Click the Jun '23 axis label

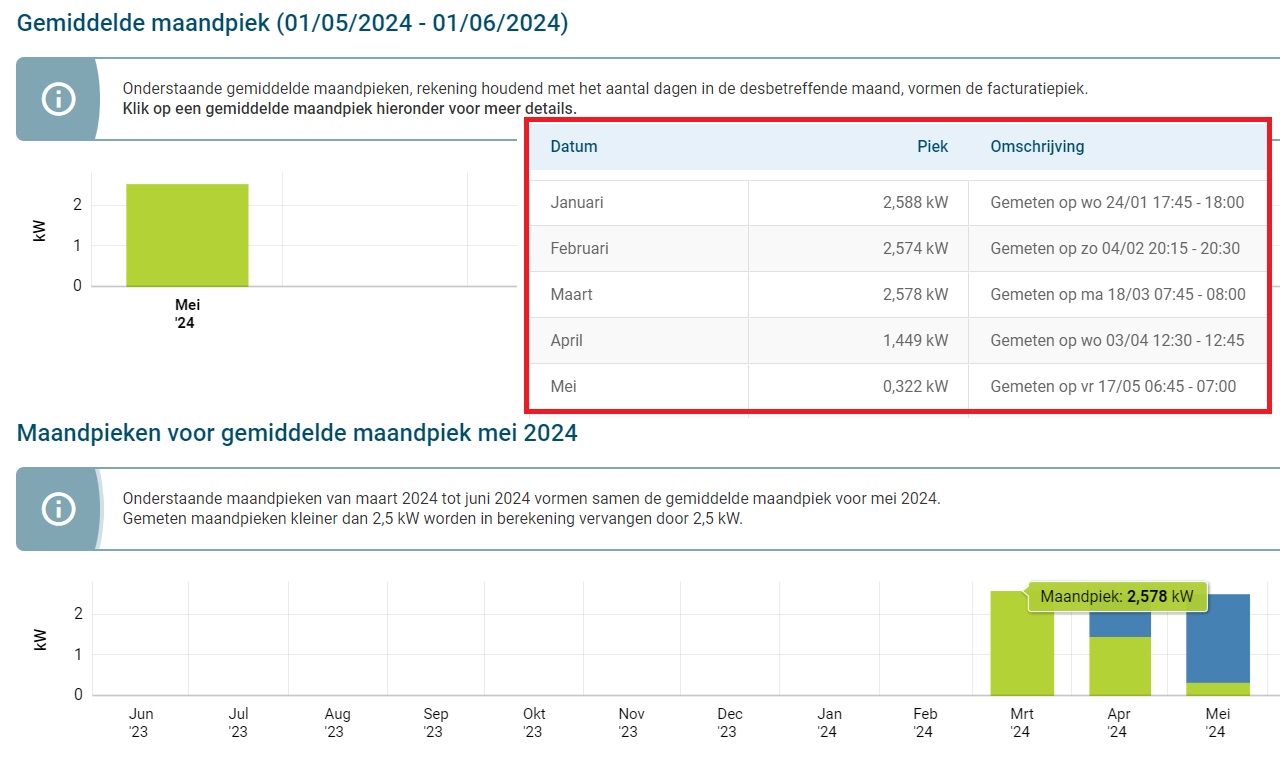pos(141,723)
